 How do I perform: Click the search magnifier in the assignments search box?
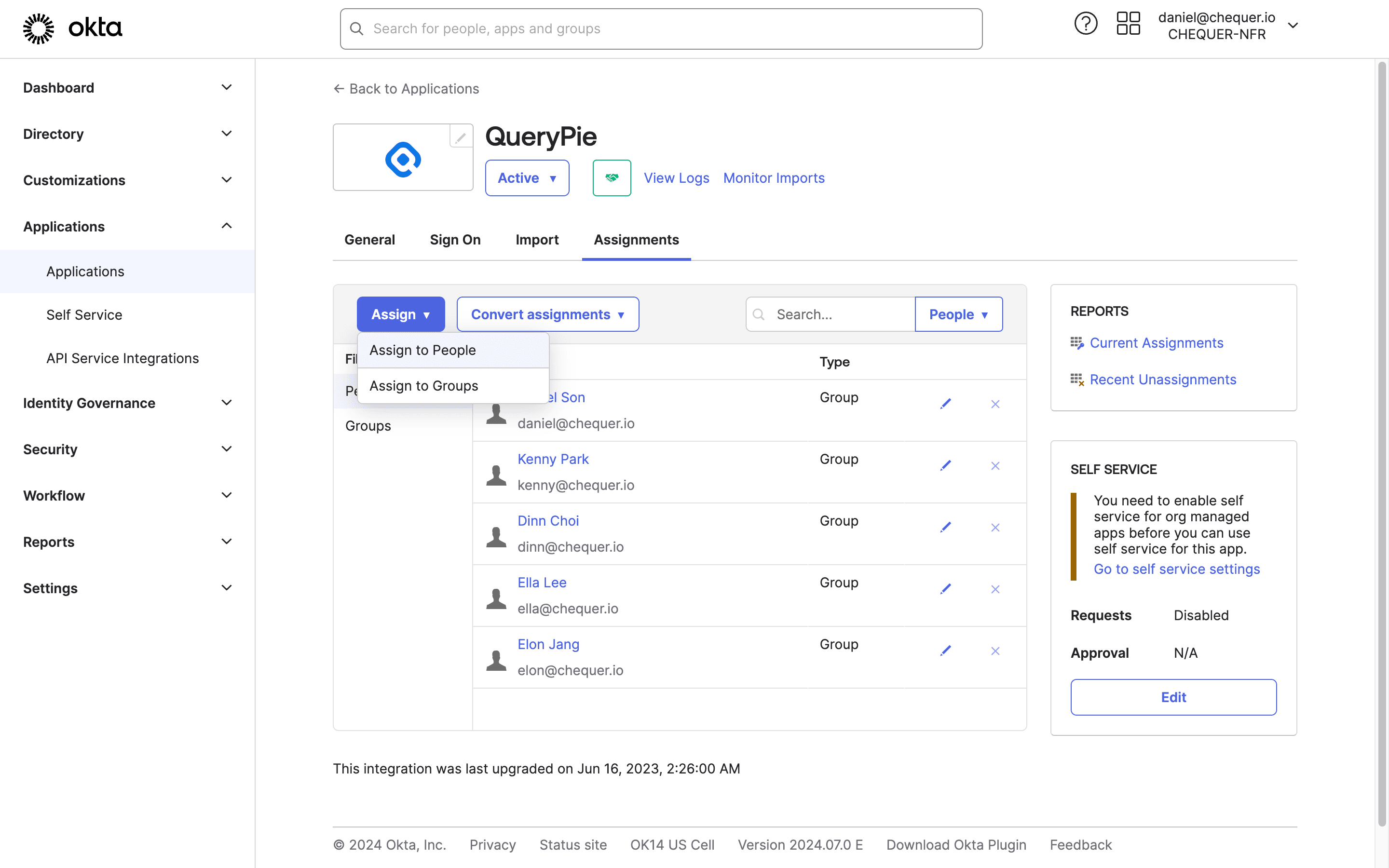coord(758,314)
